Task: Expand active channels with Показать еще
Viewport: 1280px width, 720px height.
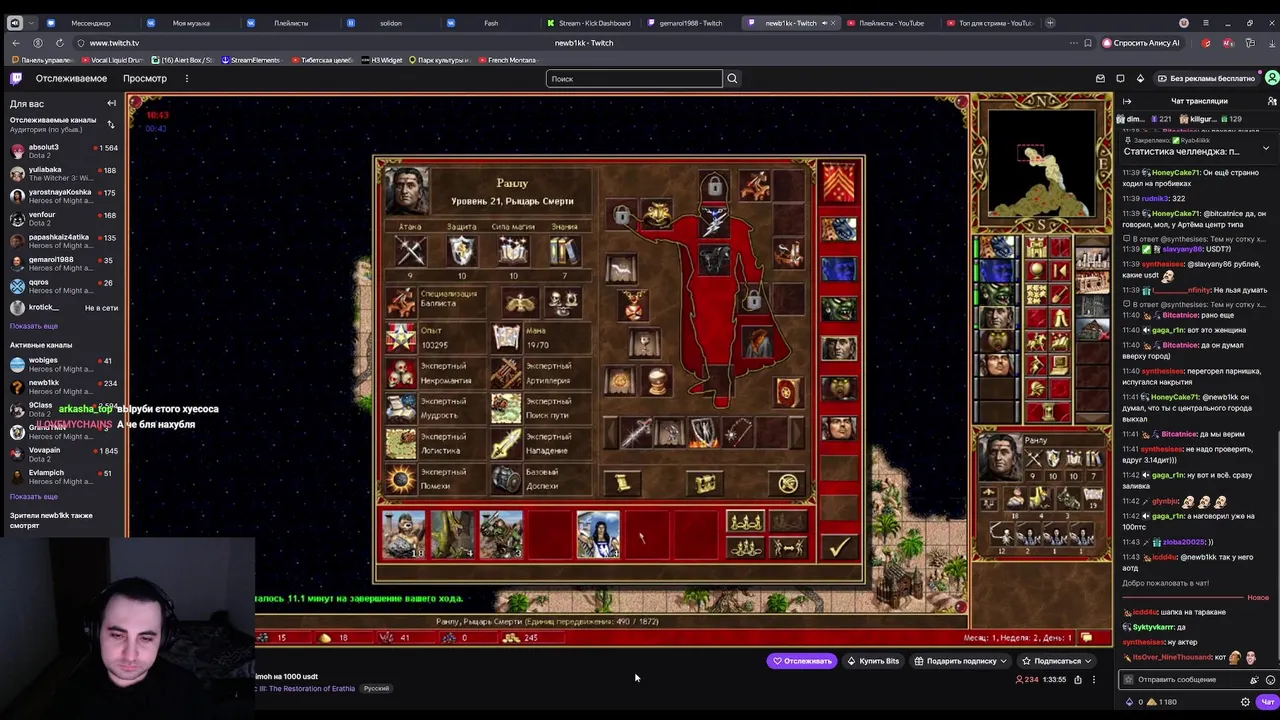Action: [34, 496]
